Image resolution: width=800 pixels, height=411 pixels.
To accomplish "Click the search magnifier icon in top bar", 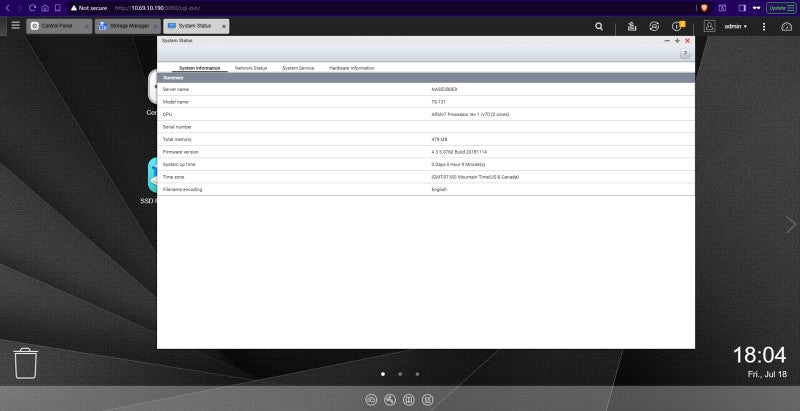I will tap(599, 27).
